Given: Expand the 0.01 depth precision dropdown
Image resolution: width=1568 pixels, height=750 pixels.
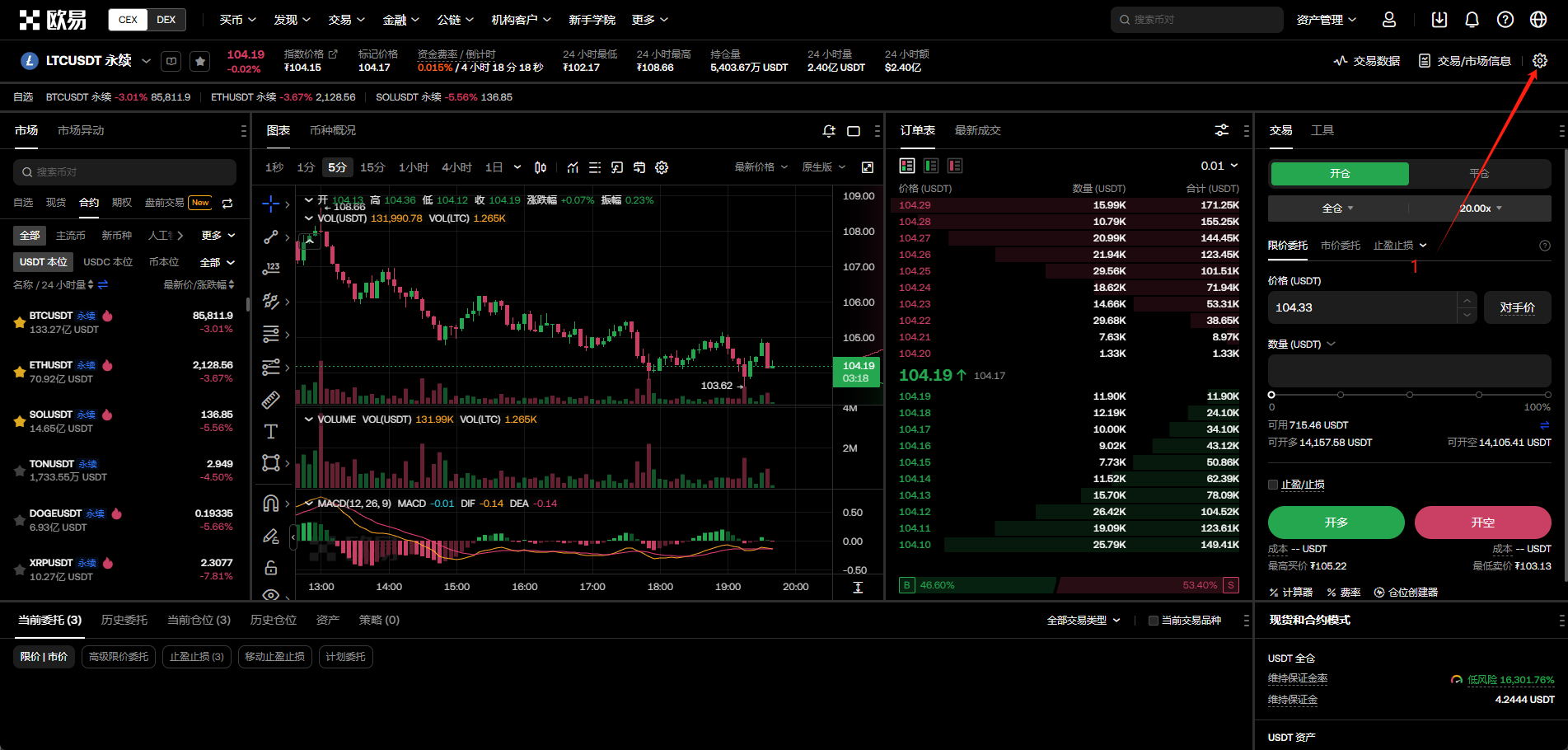Looking at the screenshot, I should click(1219, 166).
